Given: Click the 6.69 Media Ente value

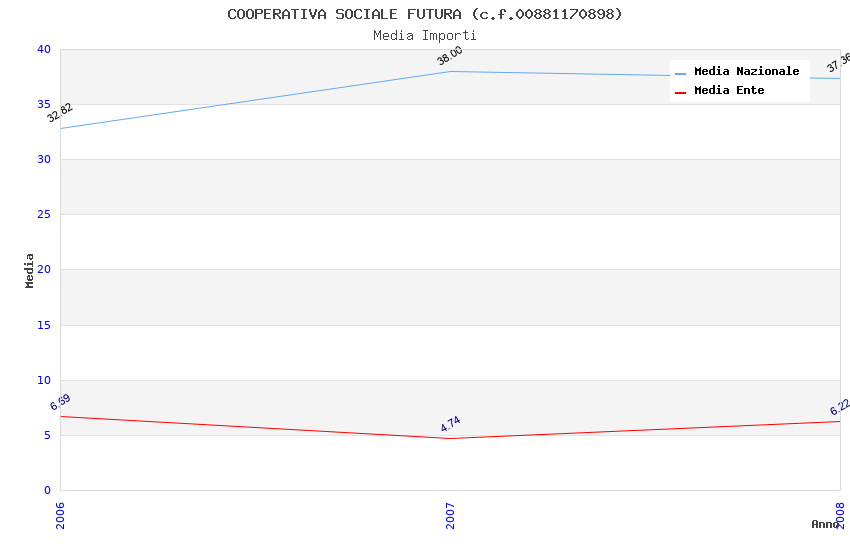Looking at the screenshot, I should click(x=60, y=403).
